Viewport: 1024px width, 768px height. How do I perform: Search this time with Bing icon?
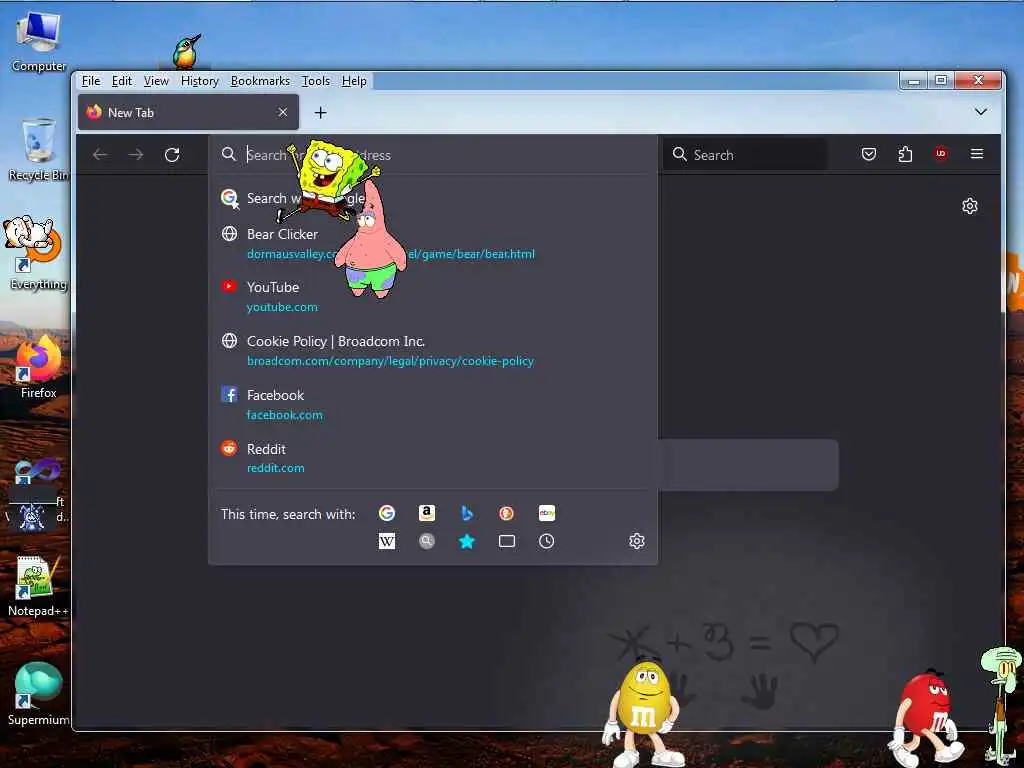point(466,513)
